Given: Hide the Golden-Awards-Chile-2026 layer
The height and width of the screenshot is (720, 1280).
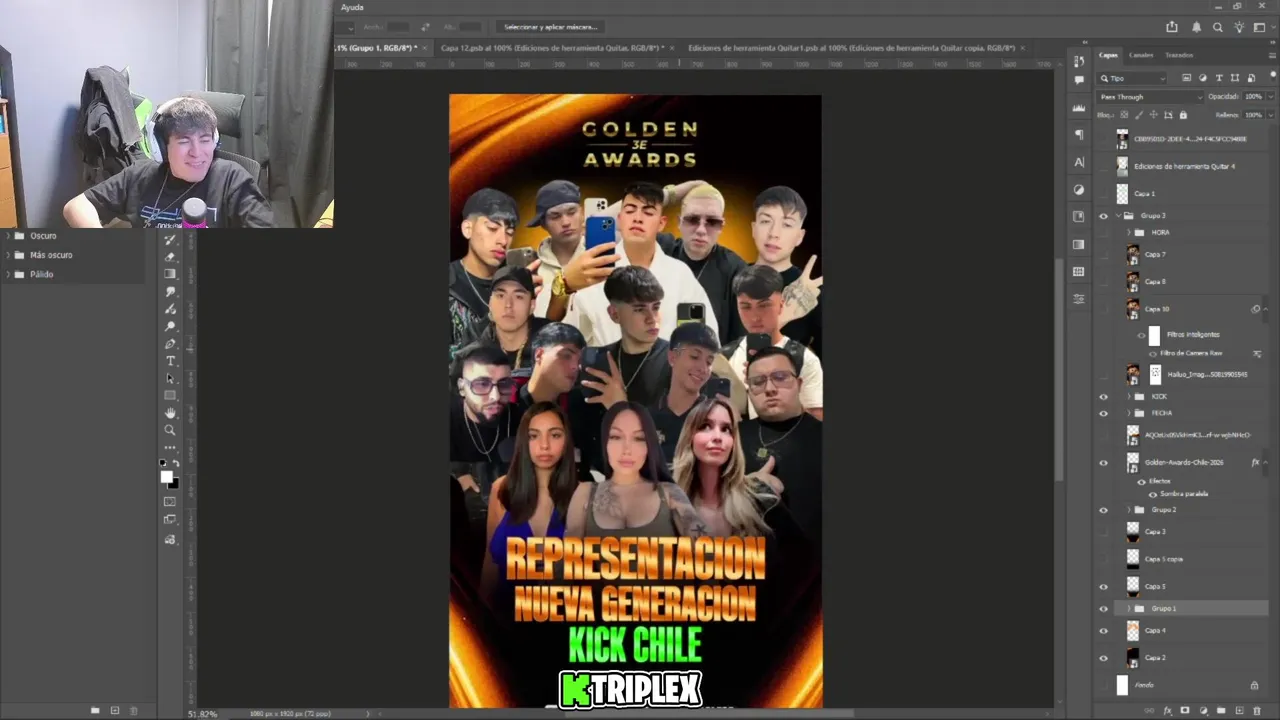Looking at the screenshot, I should 1104,463.
